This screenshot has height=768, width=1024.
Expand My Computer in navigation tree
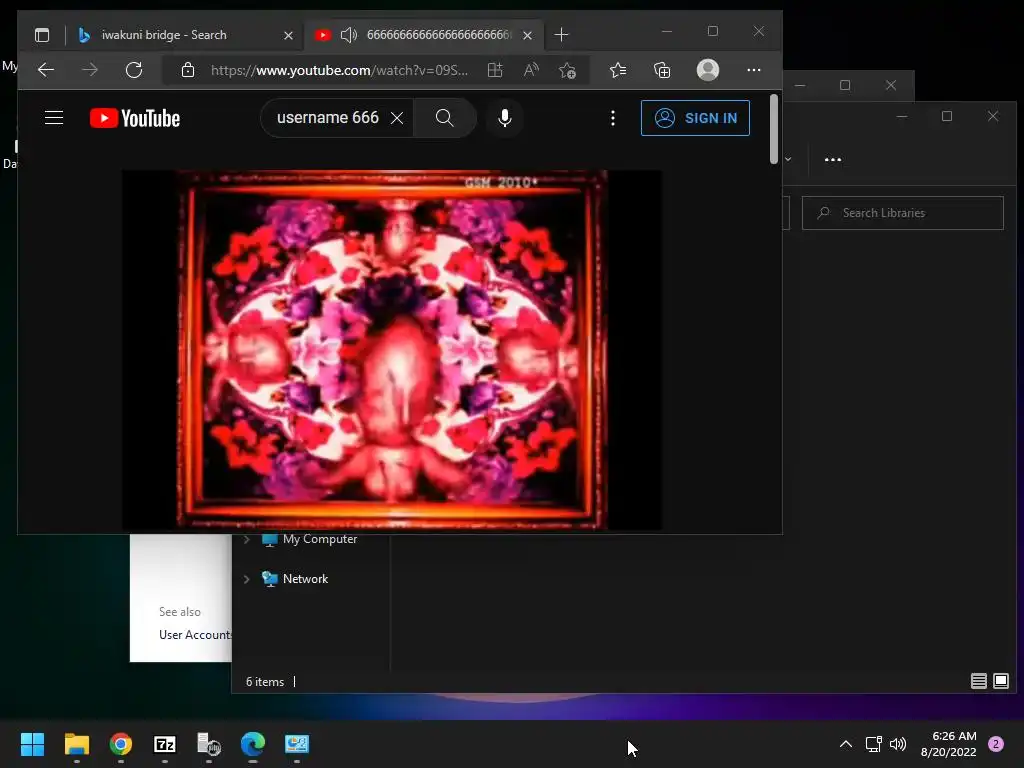pos(247,539)
